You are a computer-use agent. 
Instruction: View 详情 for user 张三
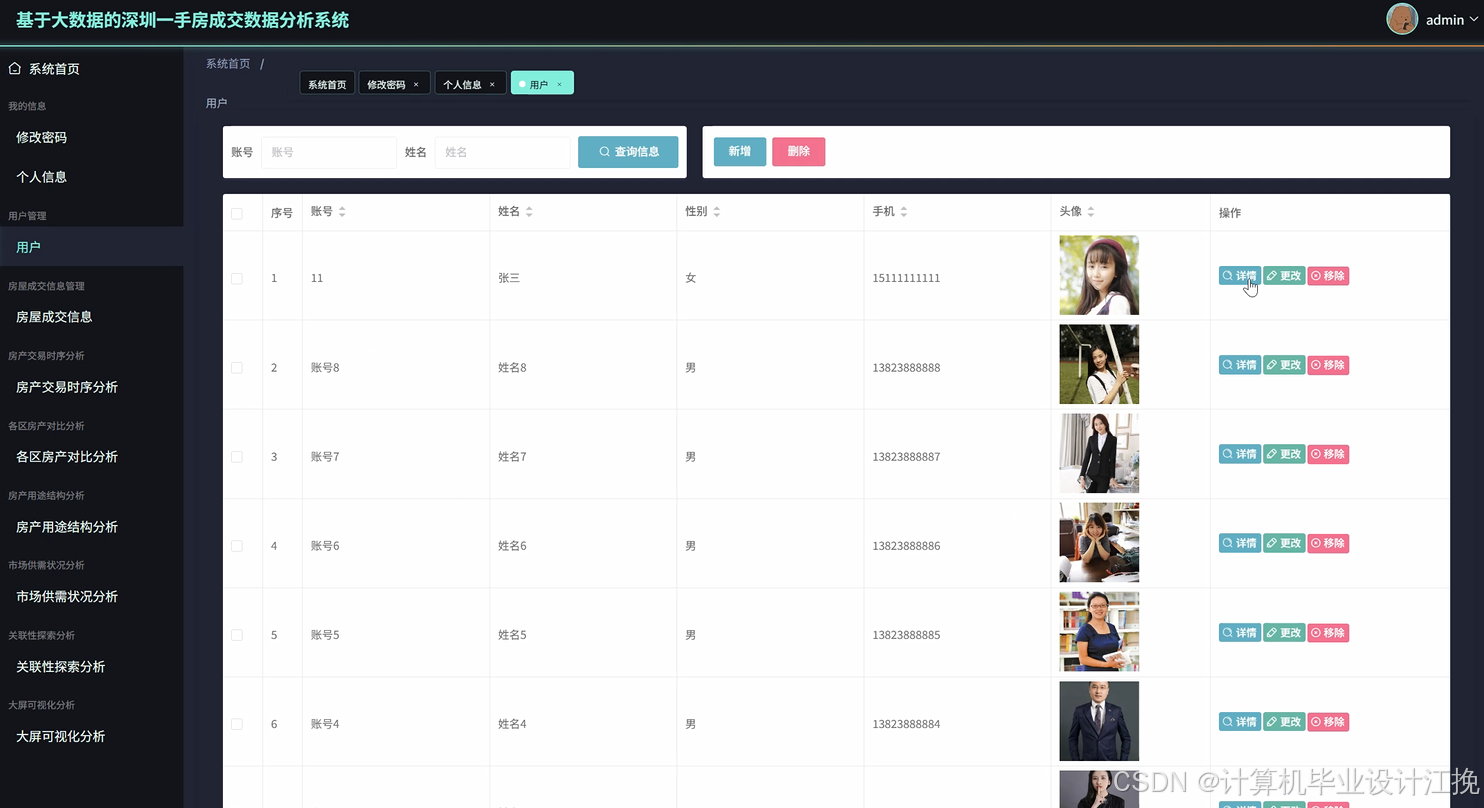coord(1240,276)
